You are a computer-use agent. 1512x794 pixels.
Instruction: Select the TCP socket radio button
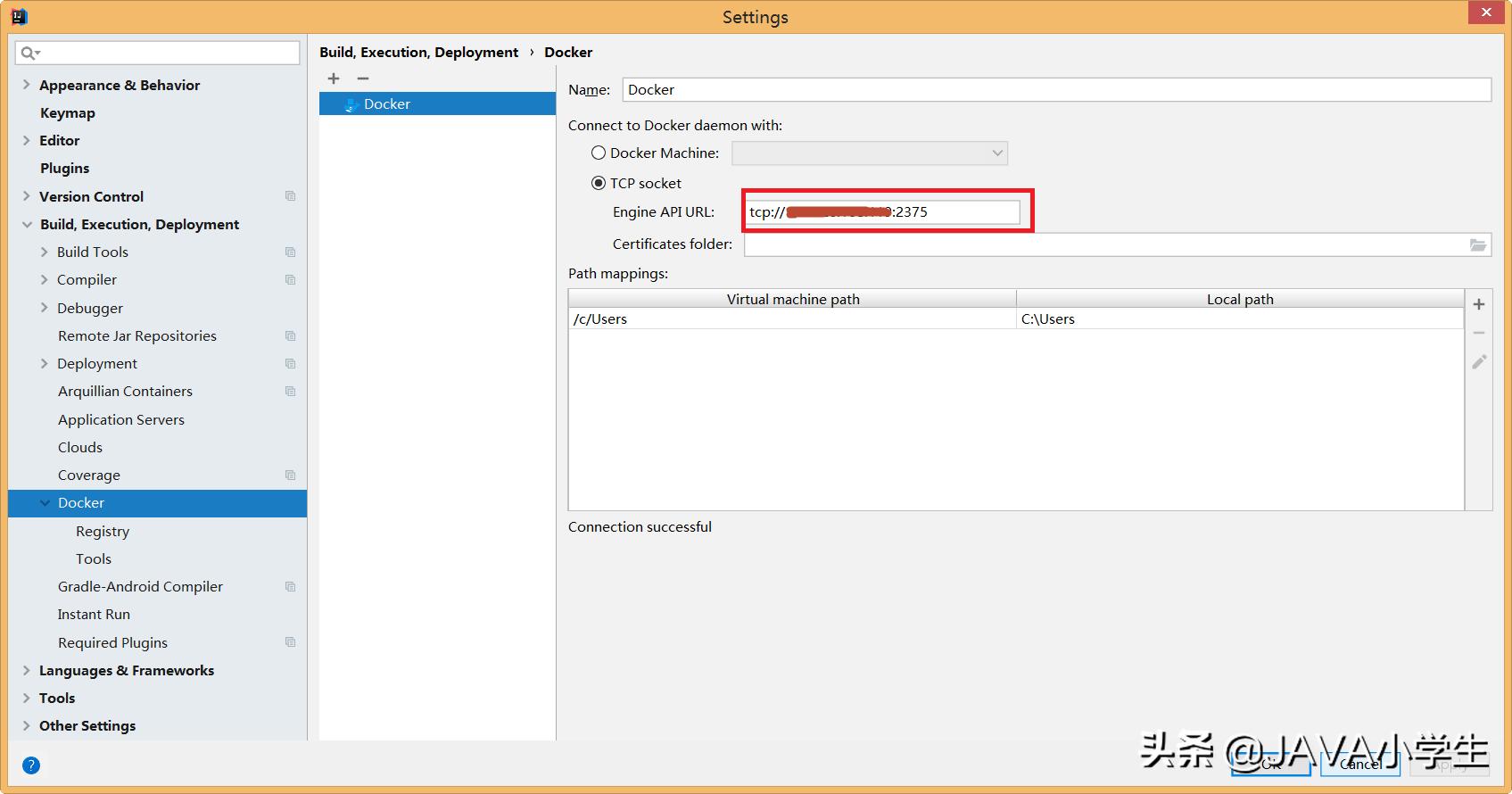(599, 183)
